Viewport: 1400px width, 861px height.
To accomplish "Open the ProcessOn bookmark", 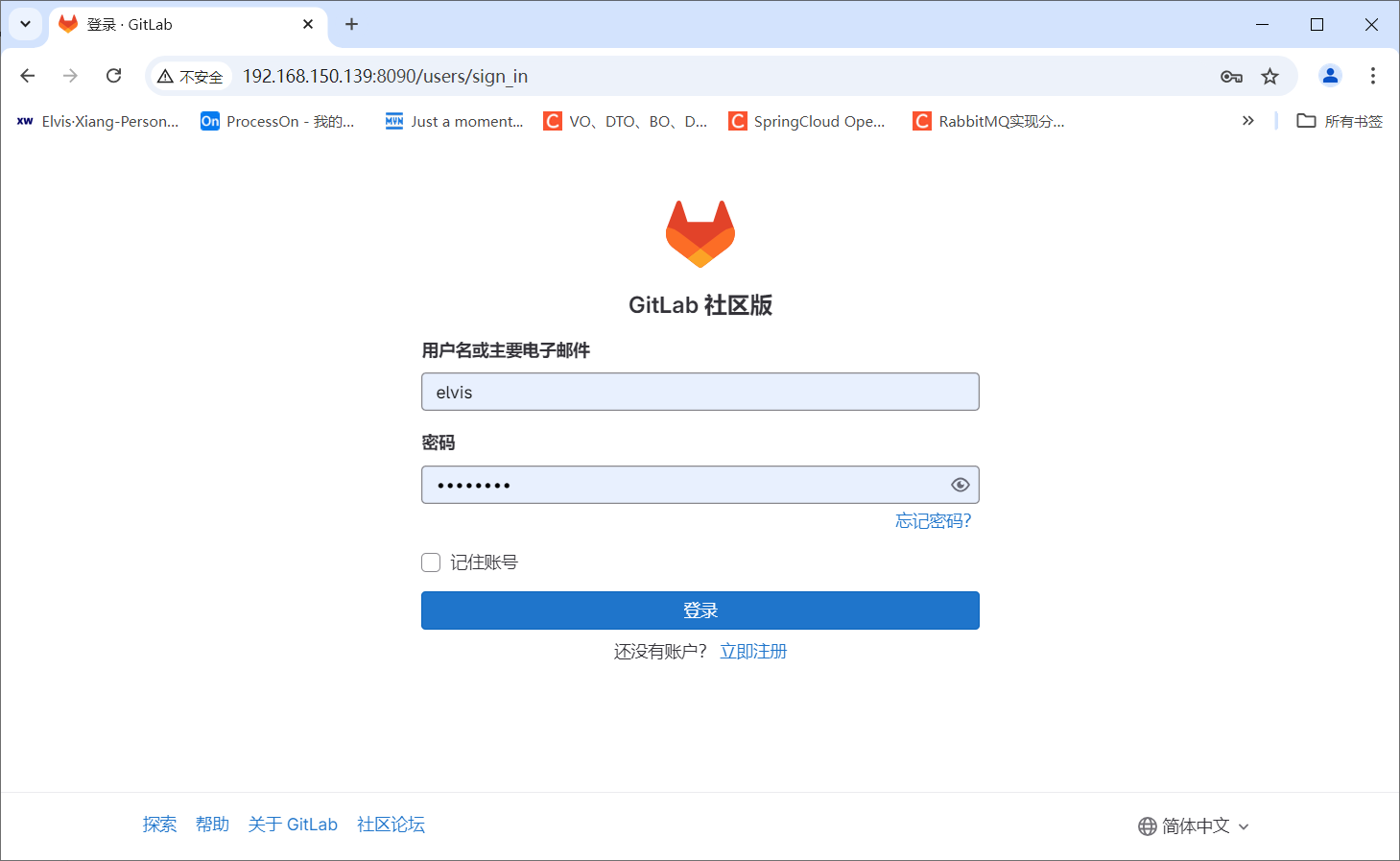I will (x=278, y=121).
